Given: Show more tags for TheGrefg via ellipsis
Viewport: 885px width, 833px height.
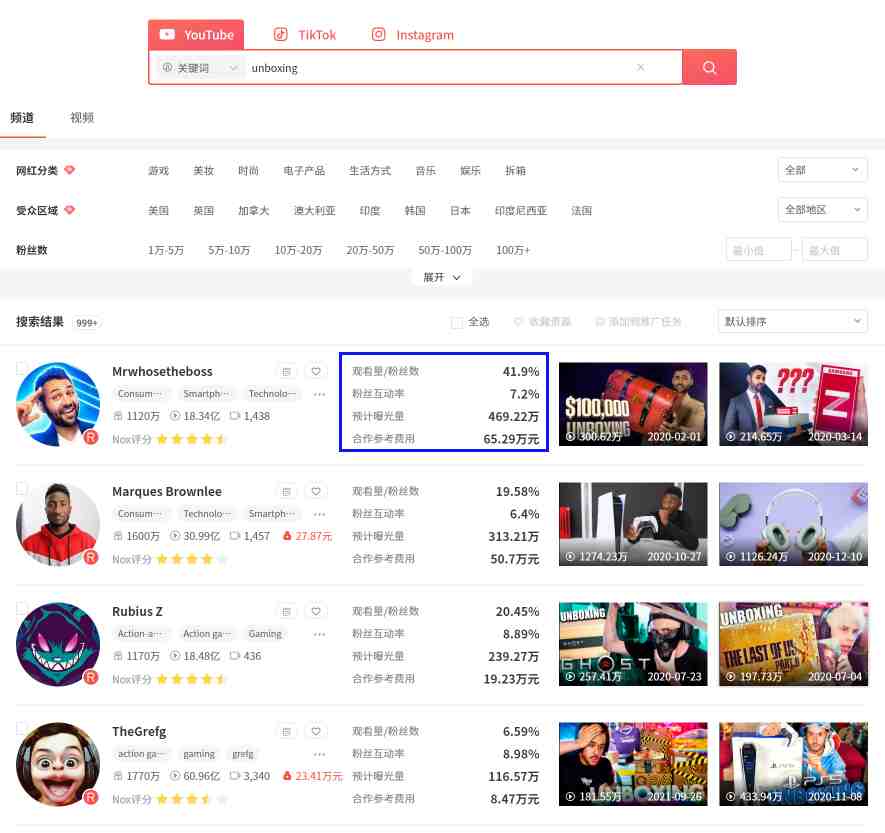Looking at the screenshot, I should [319, 754].
